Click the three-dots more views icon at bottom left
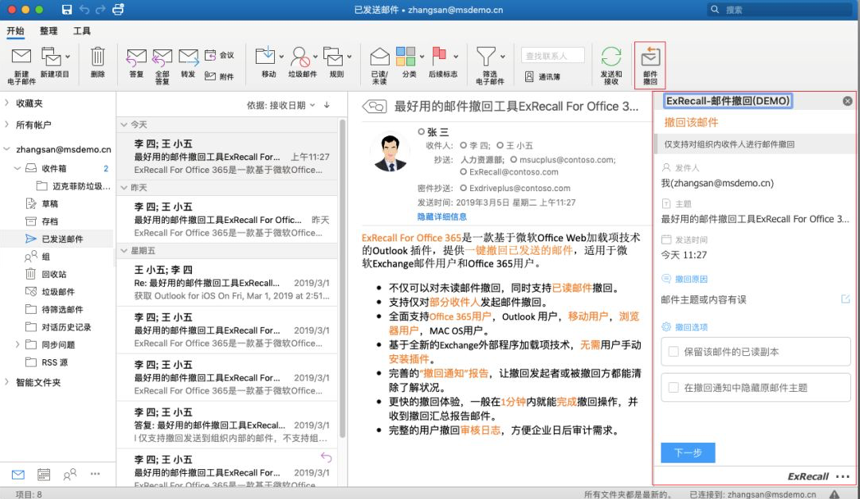 [x=95, y=474]
